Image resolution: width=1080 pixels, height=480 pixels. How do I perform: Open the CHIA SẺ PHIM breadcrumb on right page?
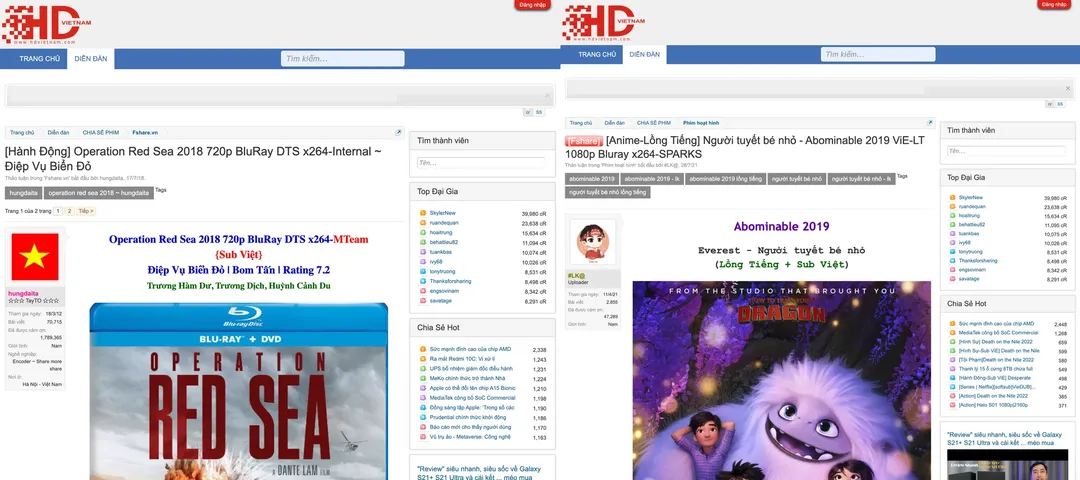tap(653, 122)
